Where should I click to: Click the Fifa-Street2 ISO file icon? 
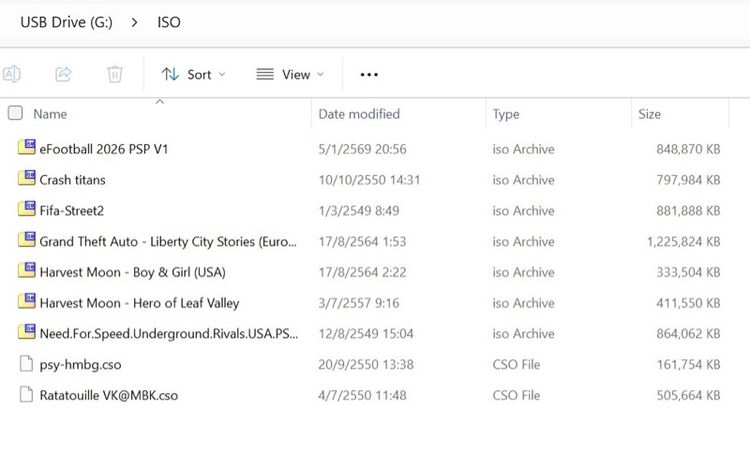pos(27,211)
